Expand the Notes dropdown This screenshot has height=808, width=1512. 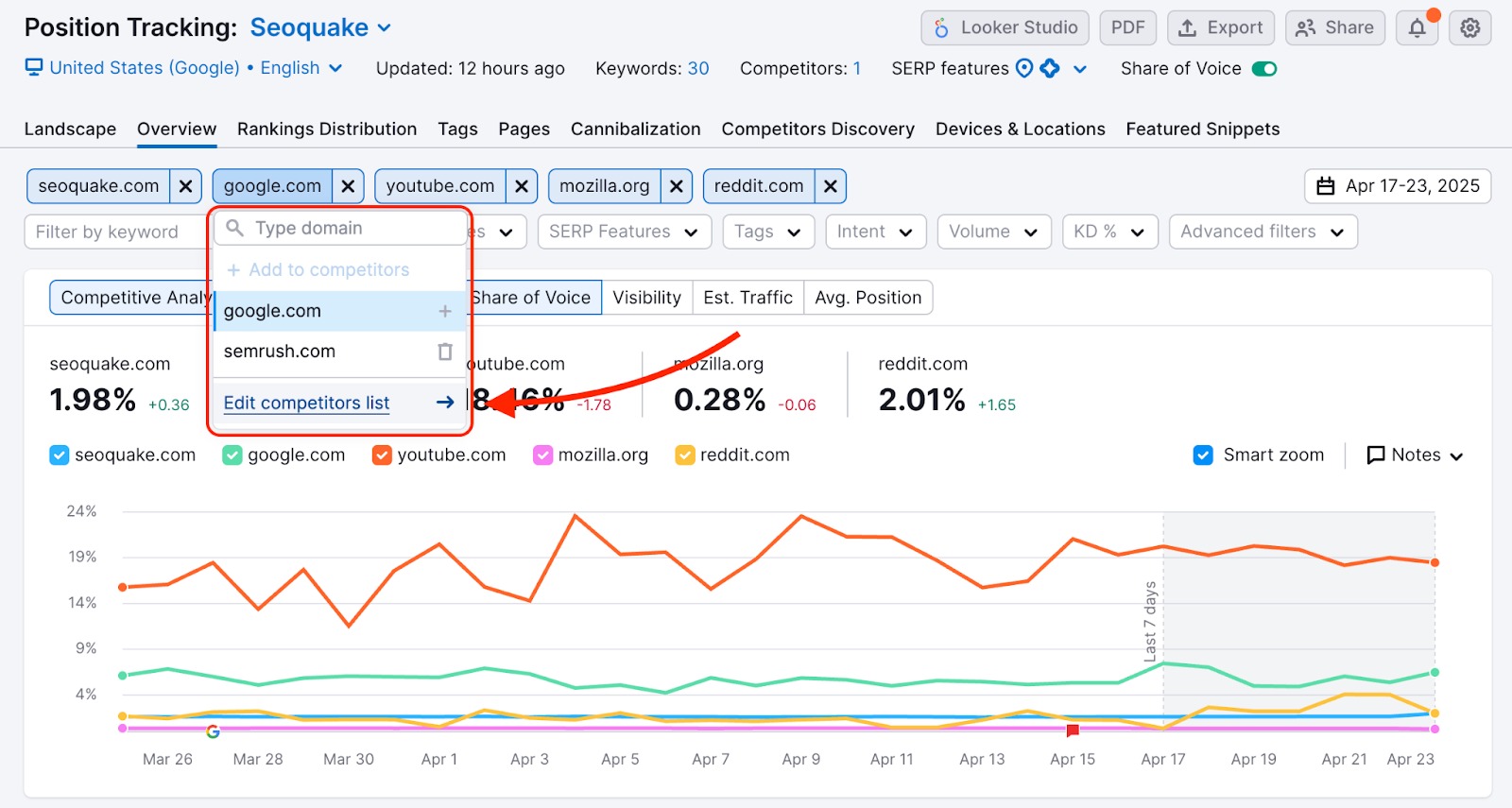coord(1415,456)
